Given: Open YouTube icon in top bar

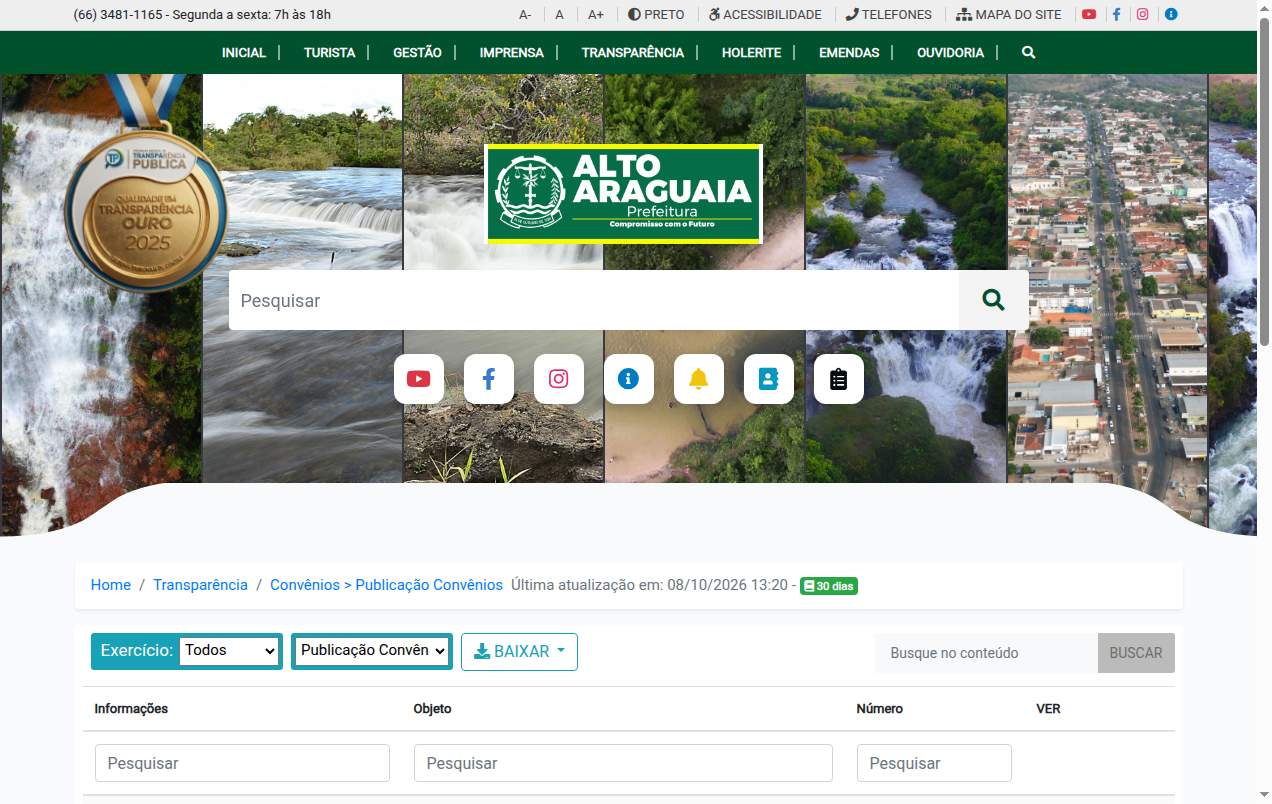Looking at the screenshot, I should click(1089, 15).
